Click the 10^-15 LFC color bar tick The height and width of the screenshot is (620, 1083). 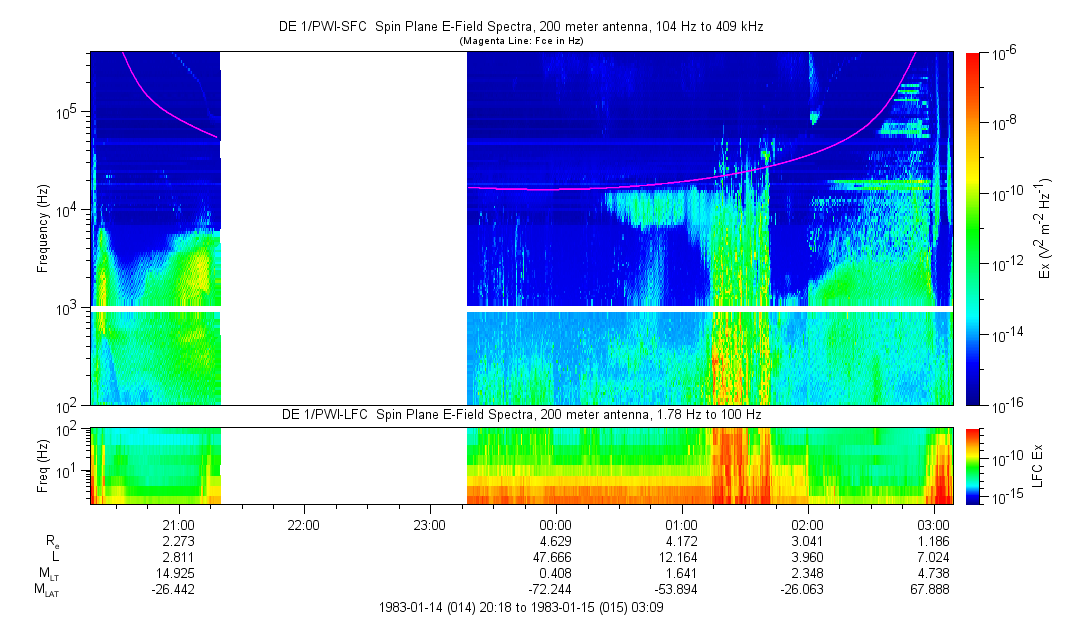click(1005, 496)
